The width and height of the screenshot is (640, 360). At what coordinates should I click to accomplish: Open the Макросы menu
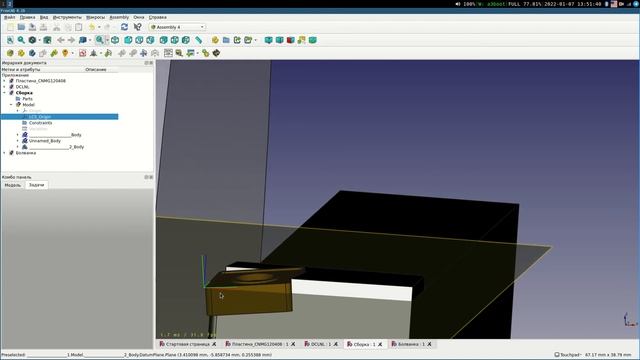[95, 17]
